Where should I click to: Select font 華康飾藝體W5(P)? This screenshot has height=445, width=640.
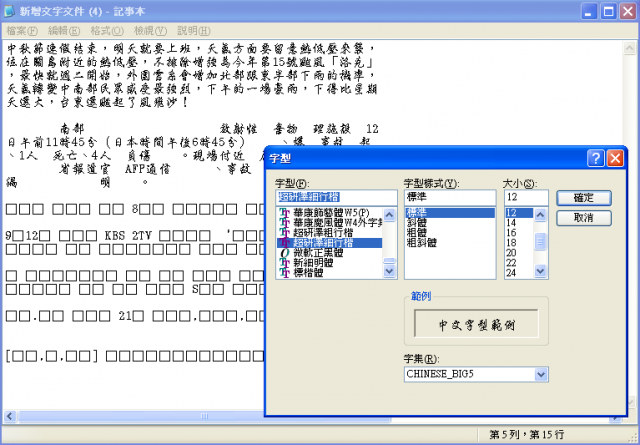tap(331, 213)
